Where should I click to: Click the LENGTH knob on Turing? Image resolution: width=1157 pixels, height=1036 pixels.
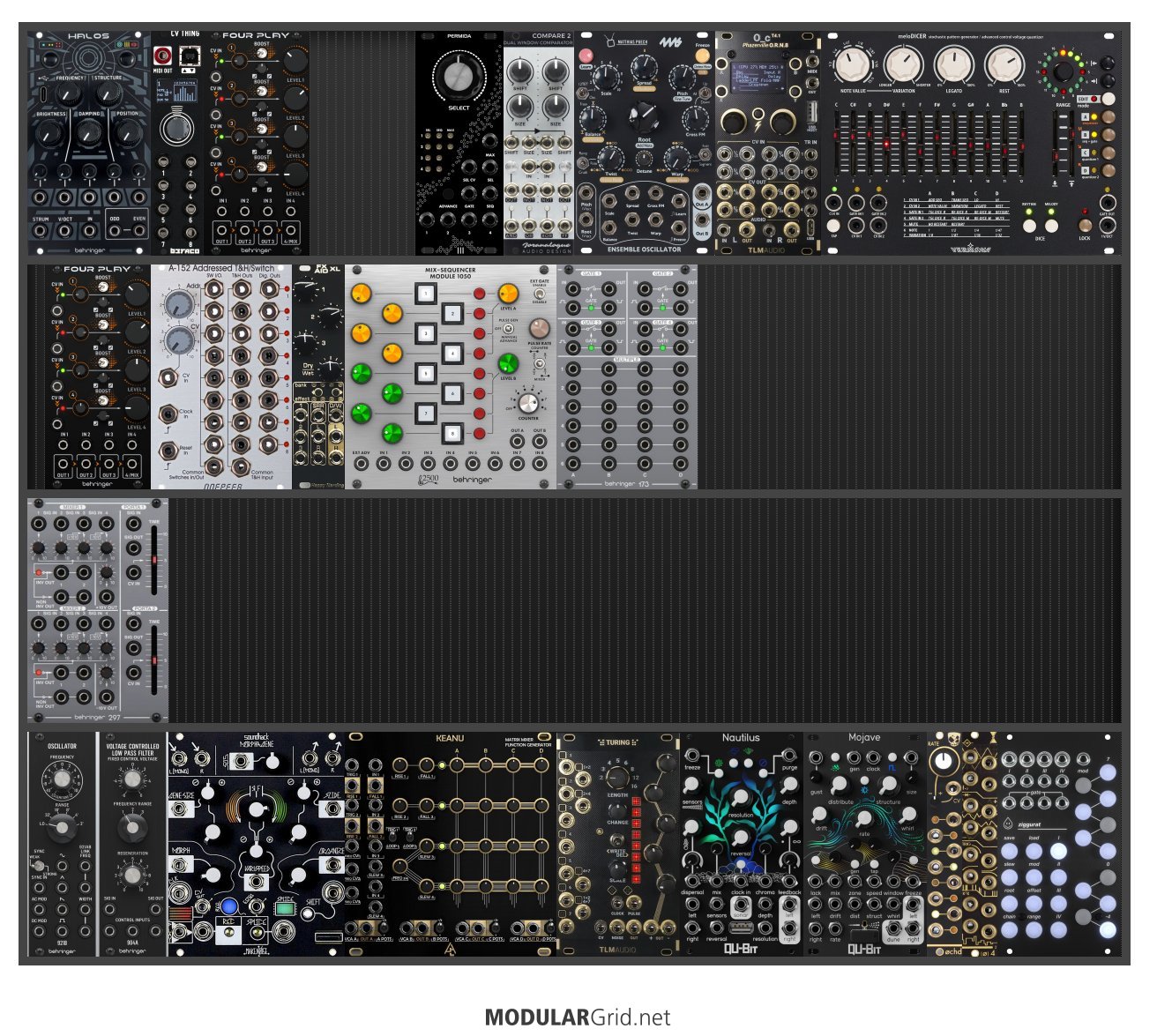617,776
